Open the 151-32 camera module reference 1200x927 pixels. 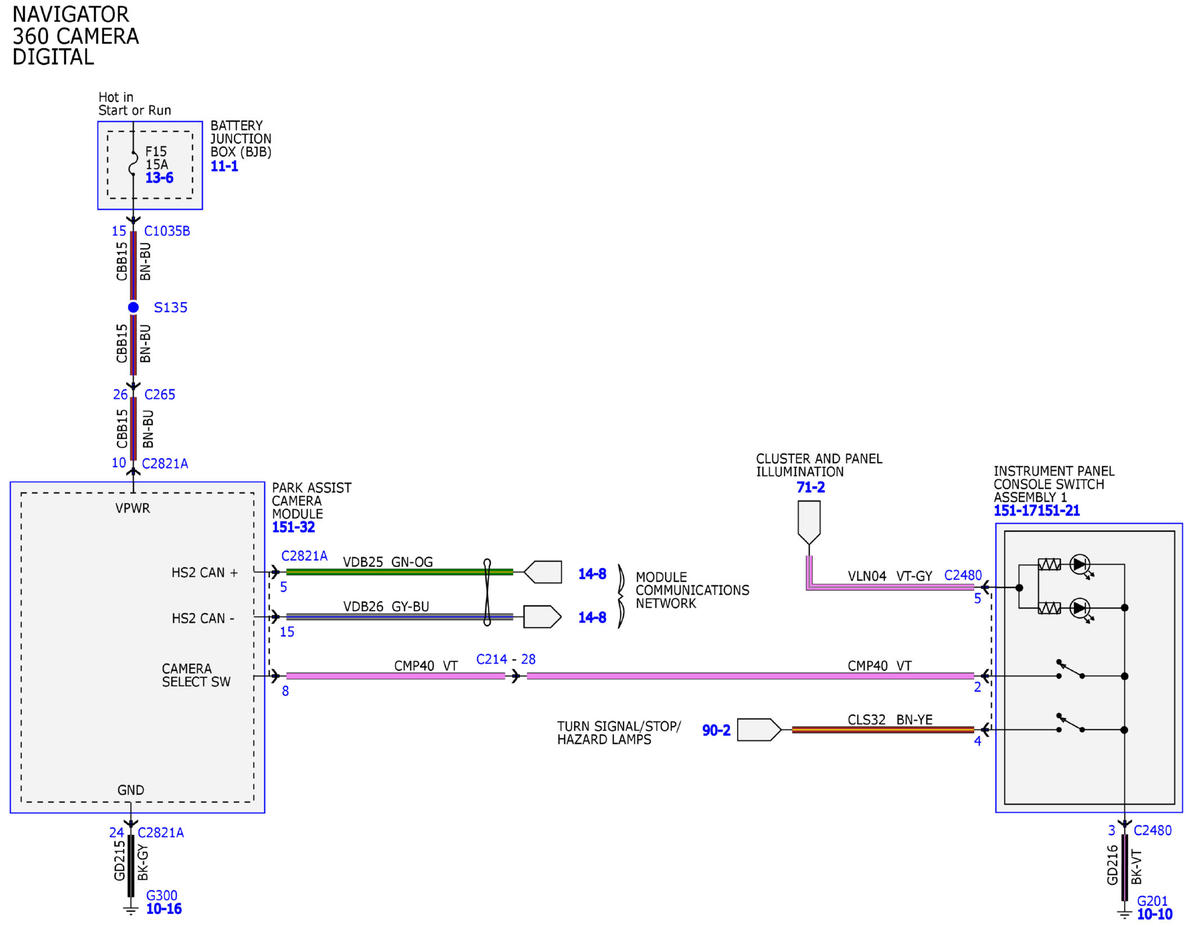tap(294, 527)
